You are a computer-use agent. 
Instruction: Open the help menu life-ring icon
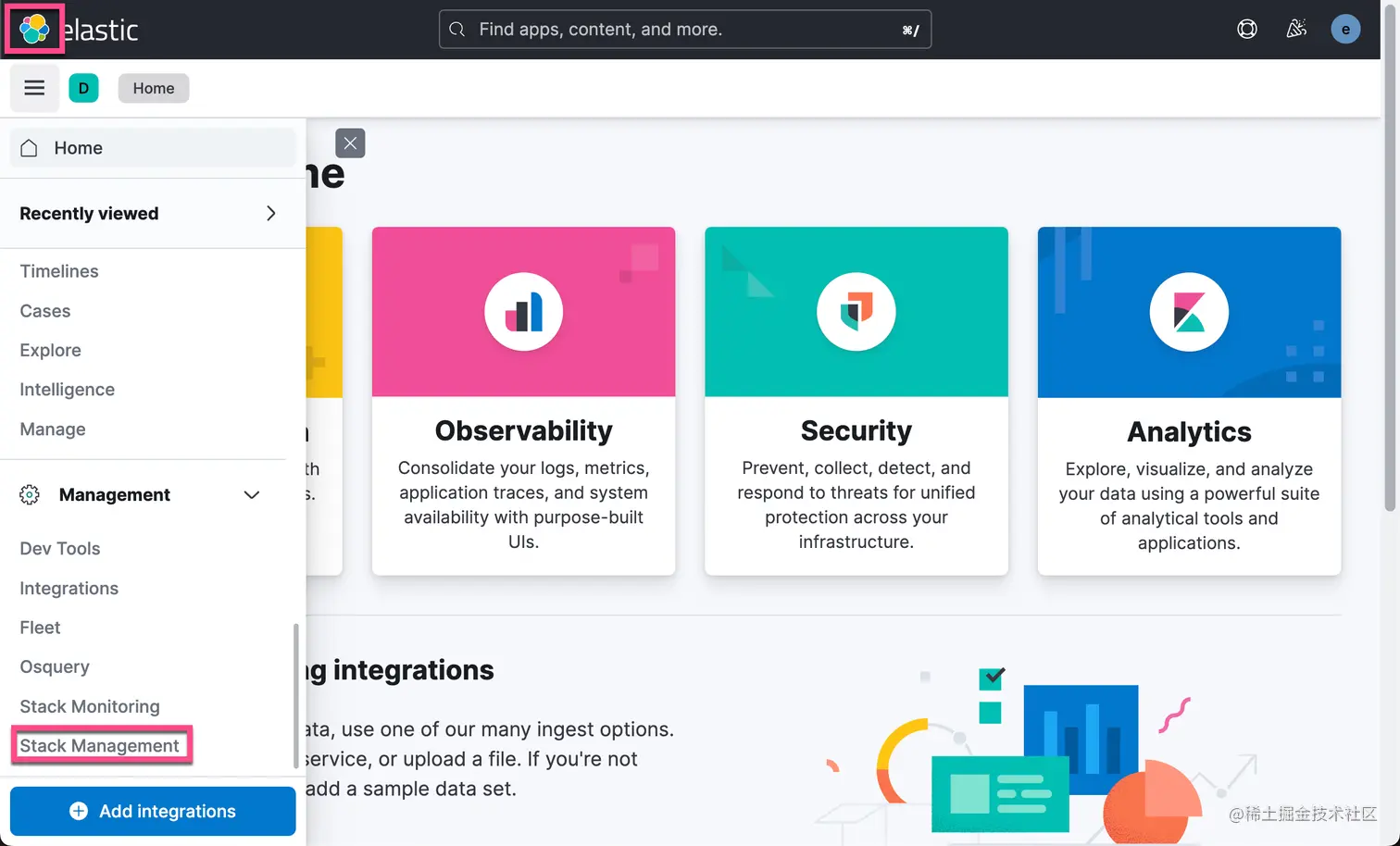[x=1246, y=29]
